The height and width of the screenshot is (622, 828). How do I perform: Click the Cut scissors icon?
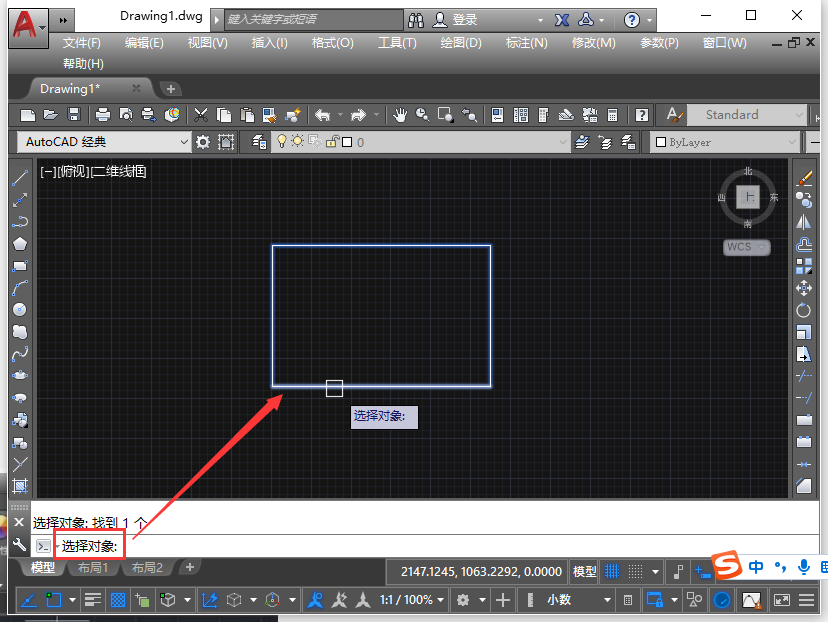[201, 115]
